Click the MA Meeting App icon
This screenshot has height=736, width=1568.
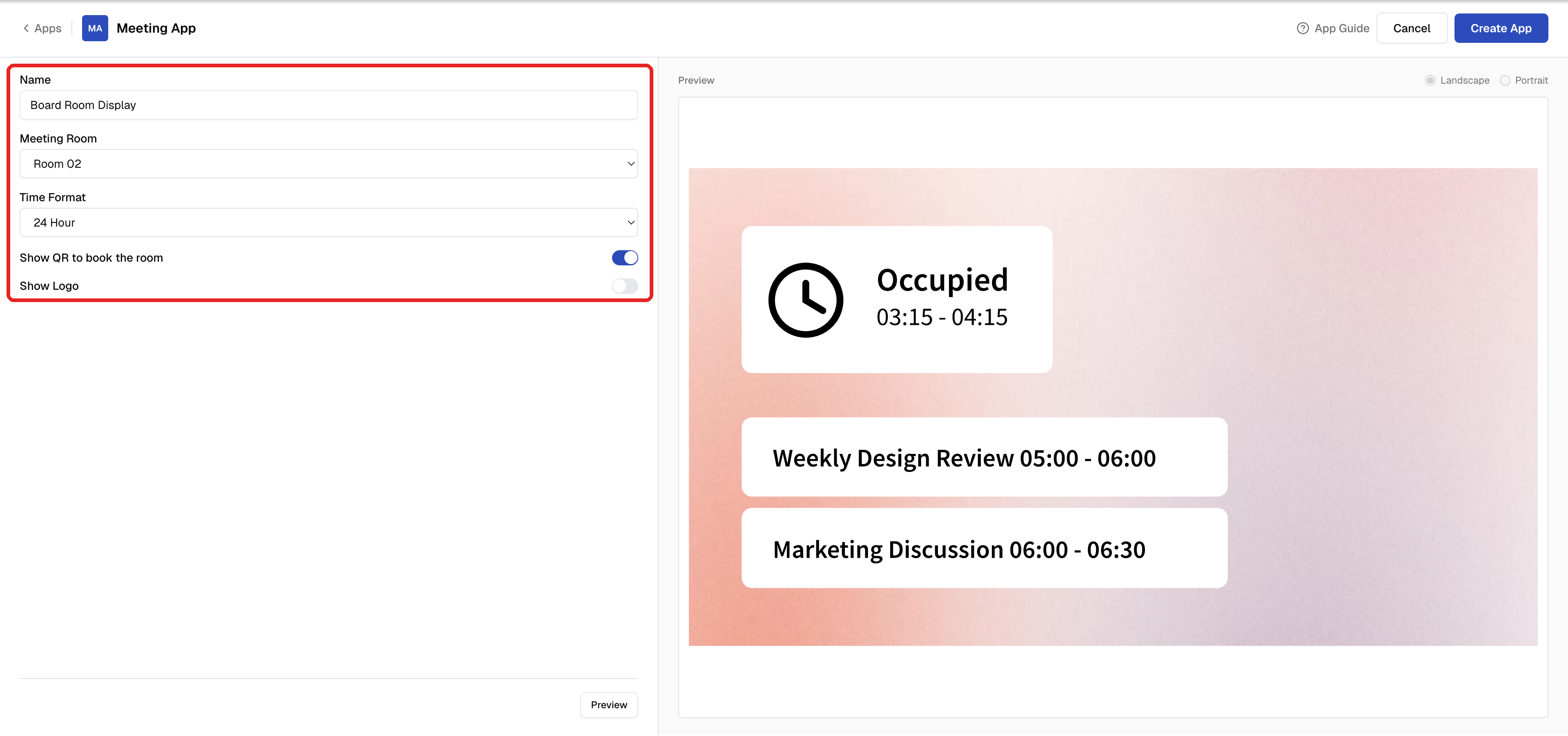click(95, 28)
